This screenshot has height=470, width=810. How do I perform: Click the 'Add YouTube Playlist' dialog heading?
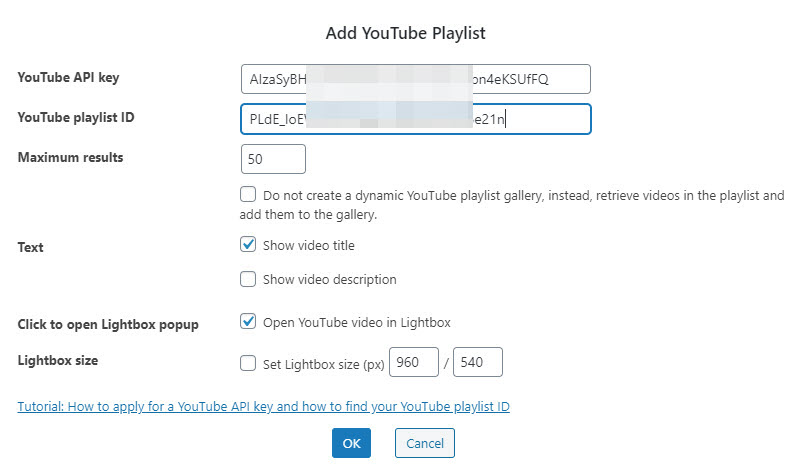[405, 33]
